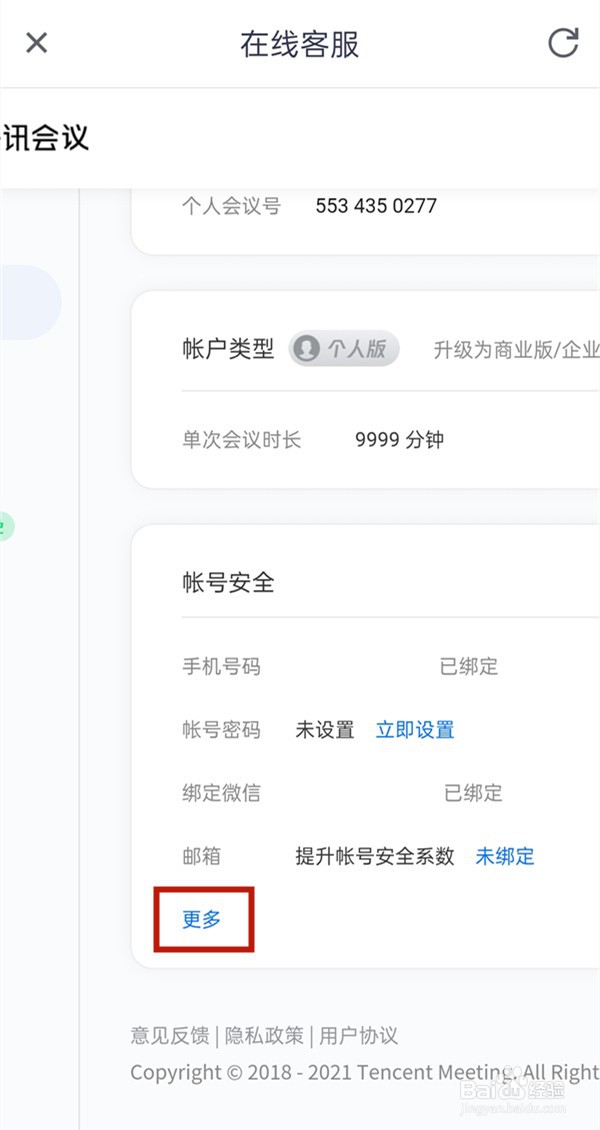Click the 在线客服 page title
The height and width of the screenshot is (1130, 600).
click(x=300, y=44)
